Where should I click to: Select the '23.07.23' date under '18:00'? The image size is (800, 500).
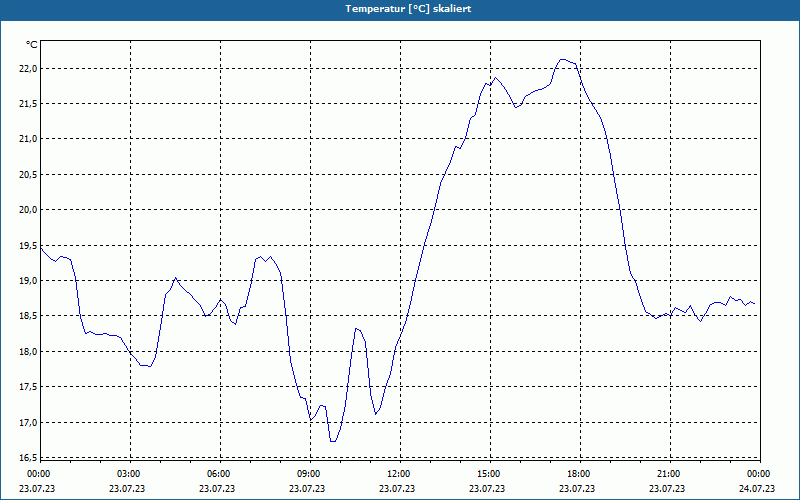(577, 488)
